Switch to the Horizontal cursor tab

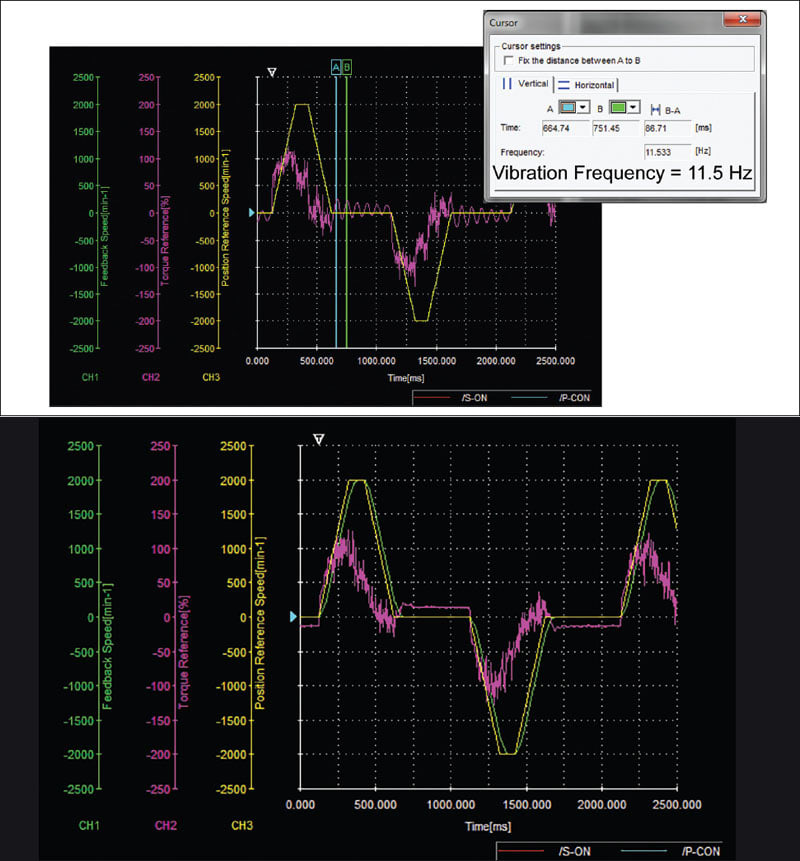(x=586, y=85)
